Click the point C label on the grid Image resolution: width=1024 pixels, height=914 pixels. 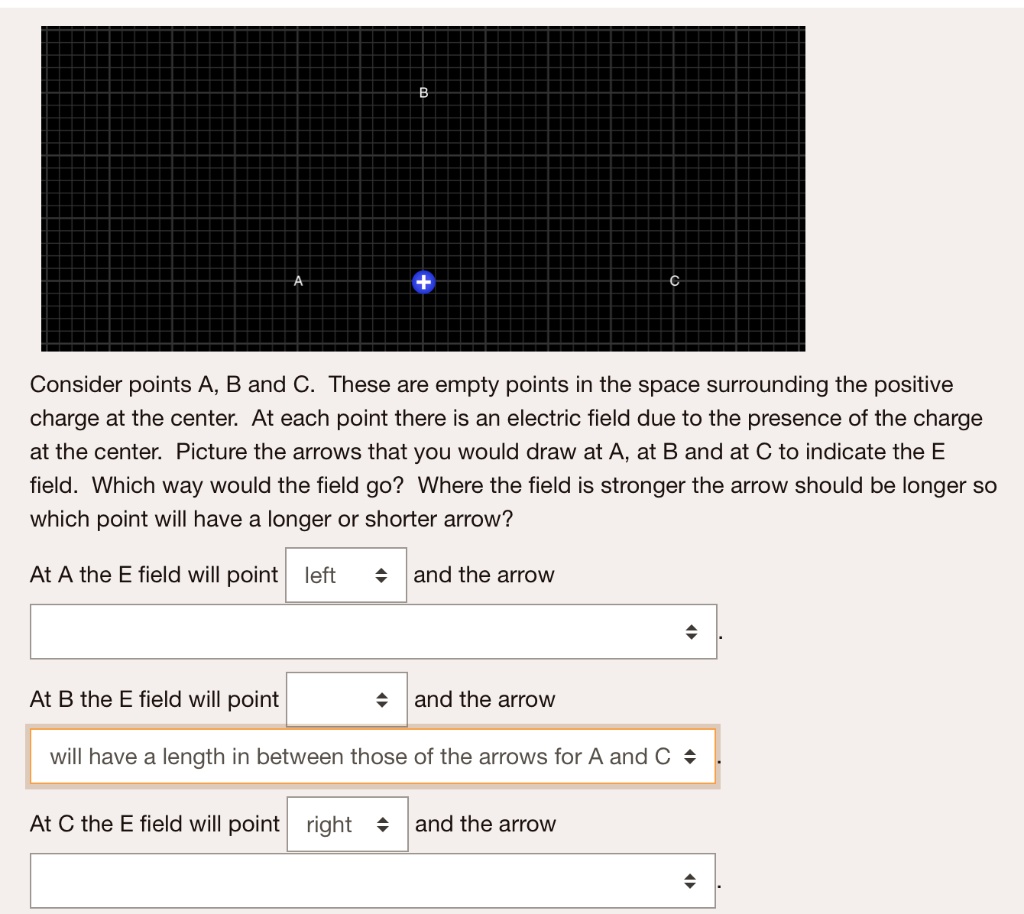point(675,281)
